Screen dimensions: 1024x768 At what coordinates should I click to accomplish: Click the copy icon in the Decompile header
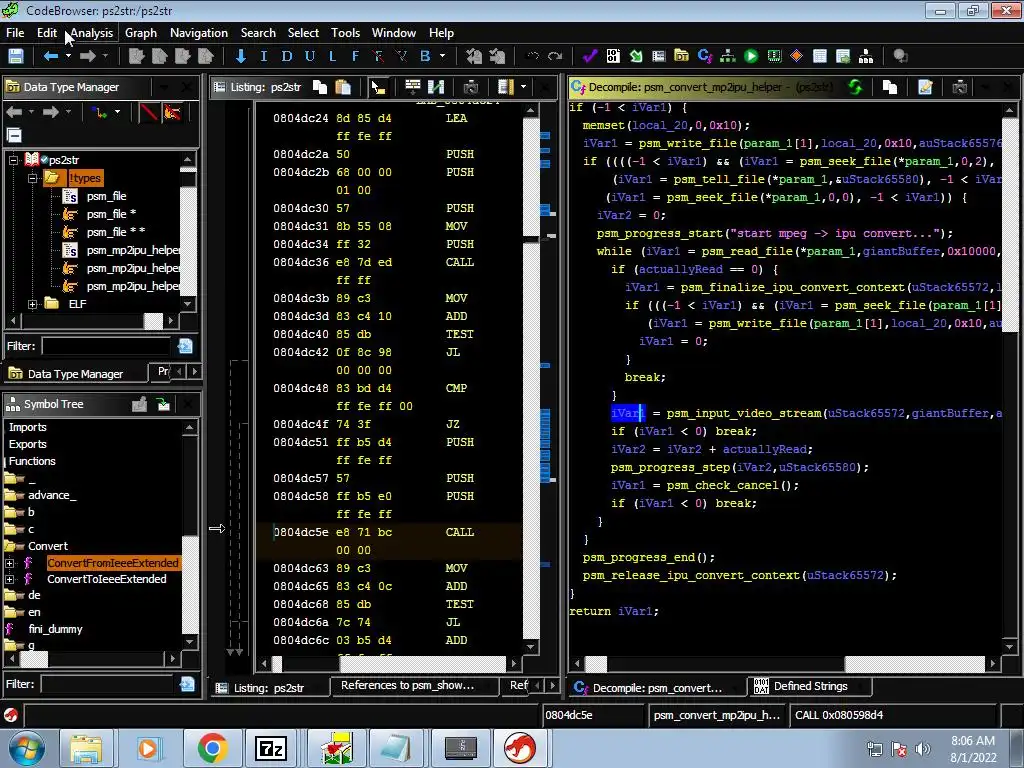pyautogui.click(x=890, y=87)
